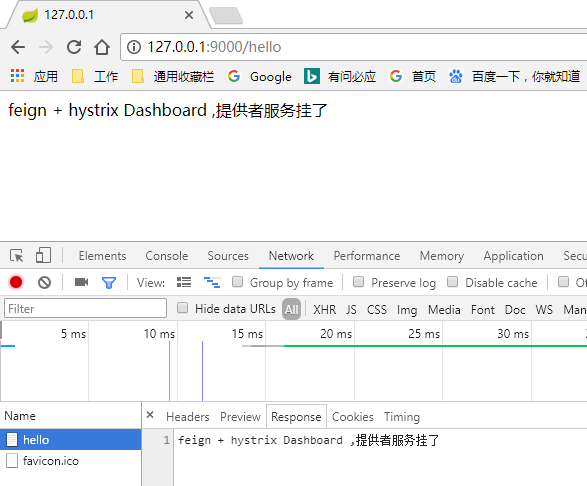587x486 pixels.
Task: Reload the page with refresh icon
Action: tap(74, 47)
